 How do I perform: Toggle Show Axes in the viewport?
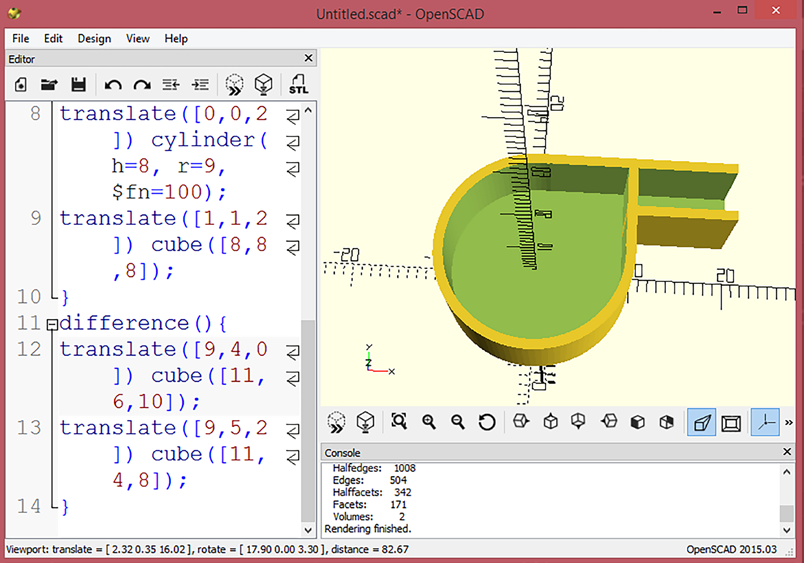click(x=765, y=423)
